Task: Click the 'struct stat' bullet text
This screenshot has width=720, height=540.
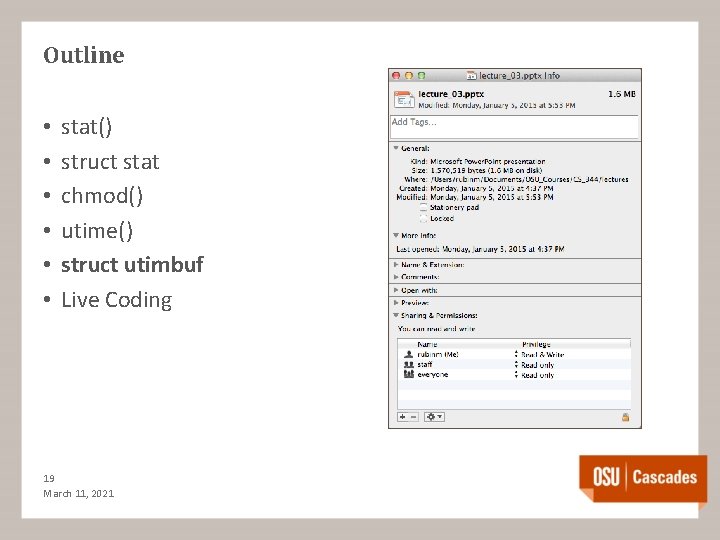Action: pyautogui.click(x=110, y=162)
